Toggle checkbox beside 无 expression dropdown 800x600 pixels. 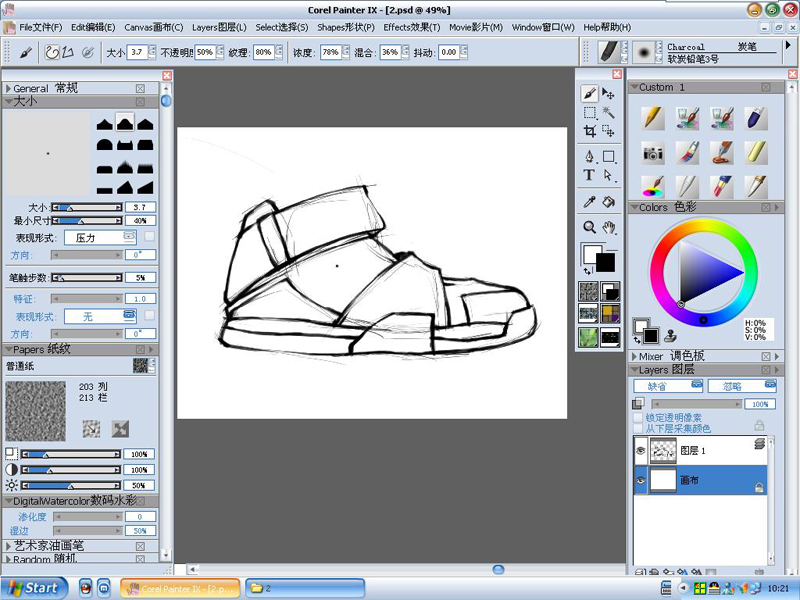pyautogui.click(x=149, y=315)
